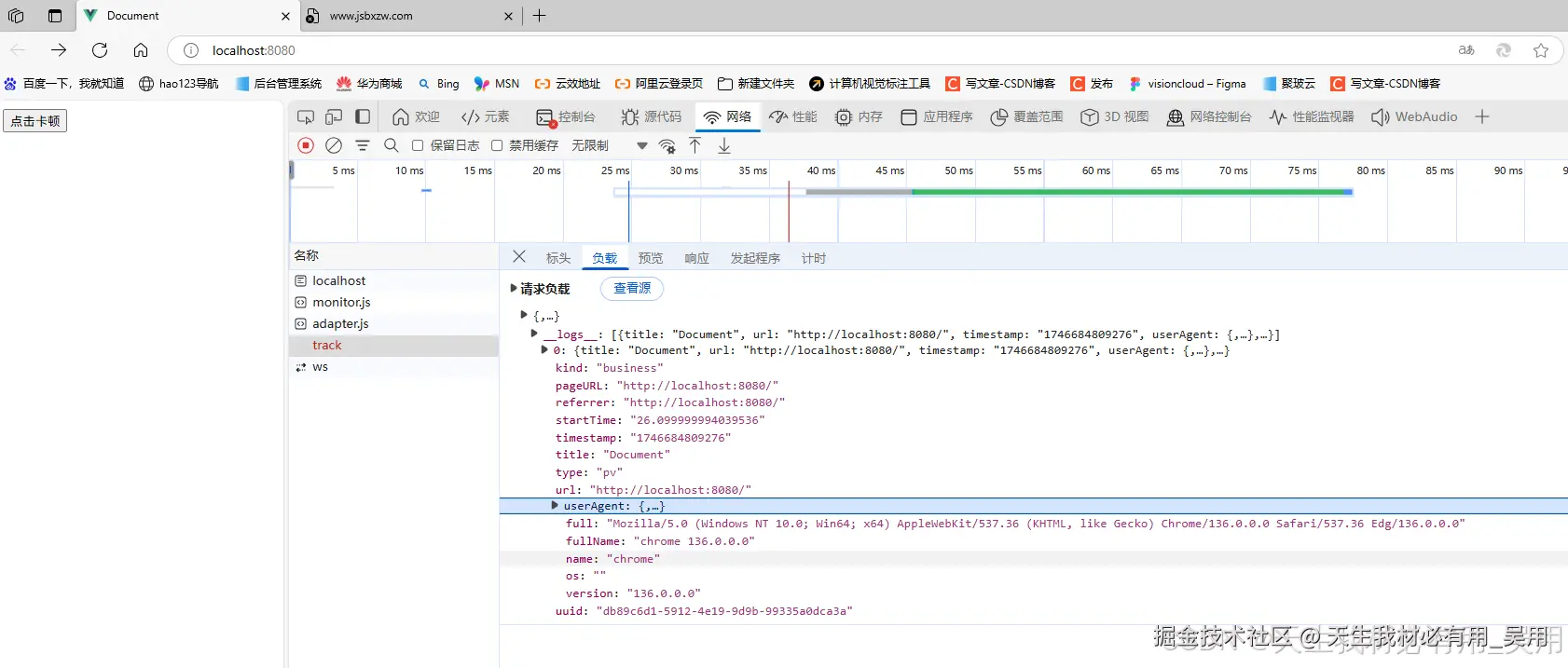Expand the 0: log entry object

tap(544, 350)
